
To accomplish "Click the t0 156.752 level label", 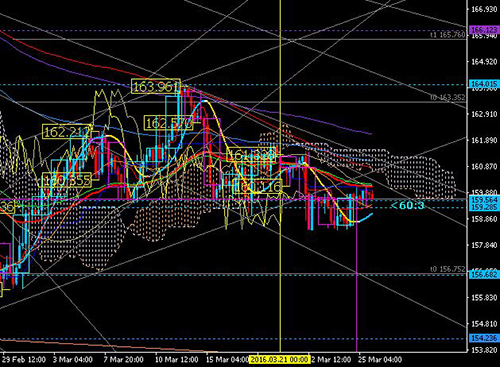I will (x=447, y=269).
